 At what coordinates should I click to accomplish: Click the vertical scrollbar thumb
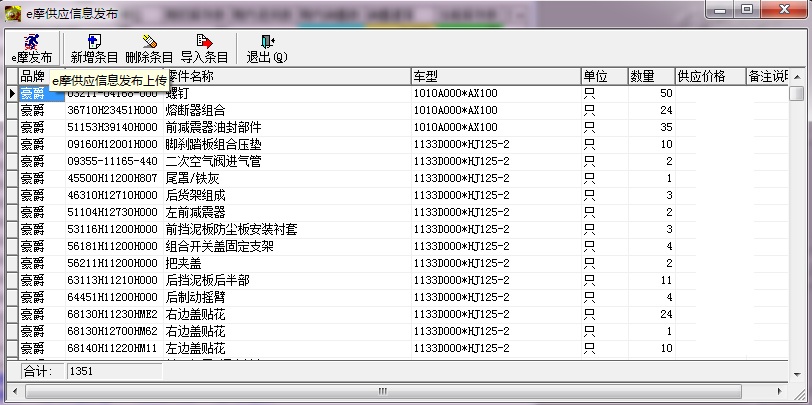coord(796,93)
